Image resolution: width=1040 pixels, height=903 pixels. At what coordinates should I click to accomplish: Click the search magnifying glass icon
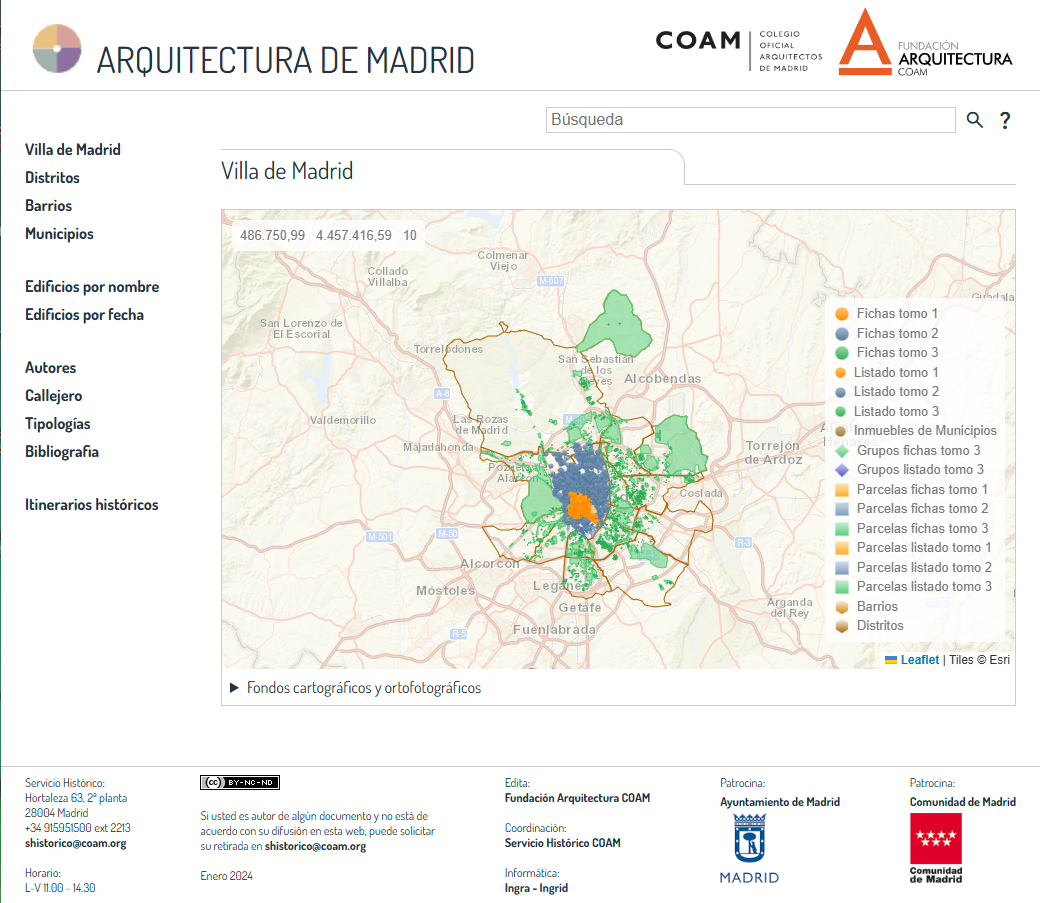click(x=975, y=121)
